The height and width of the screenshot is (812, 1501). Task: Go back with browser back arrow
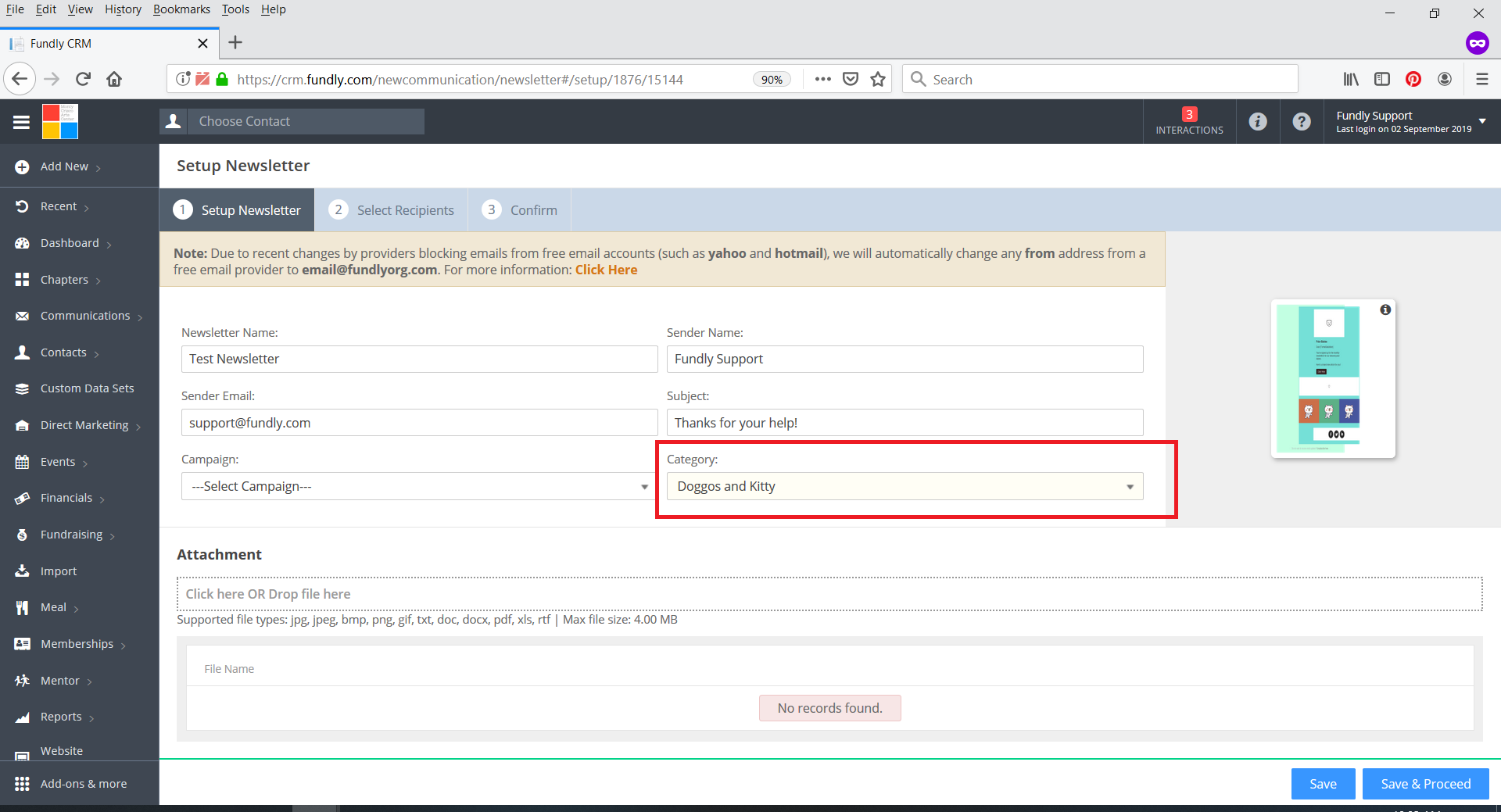pos(20,79)
